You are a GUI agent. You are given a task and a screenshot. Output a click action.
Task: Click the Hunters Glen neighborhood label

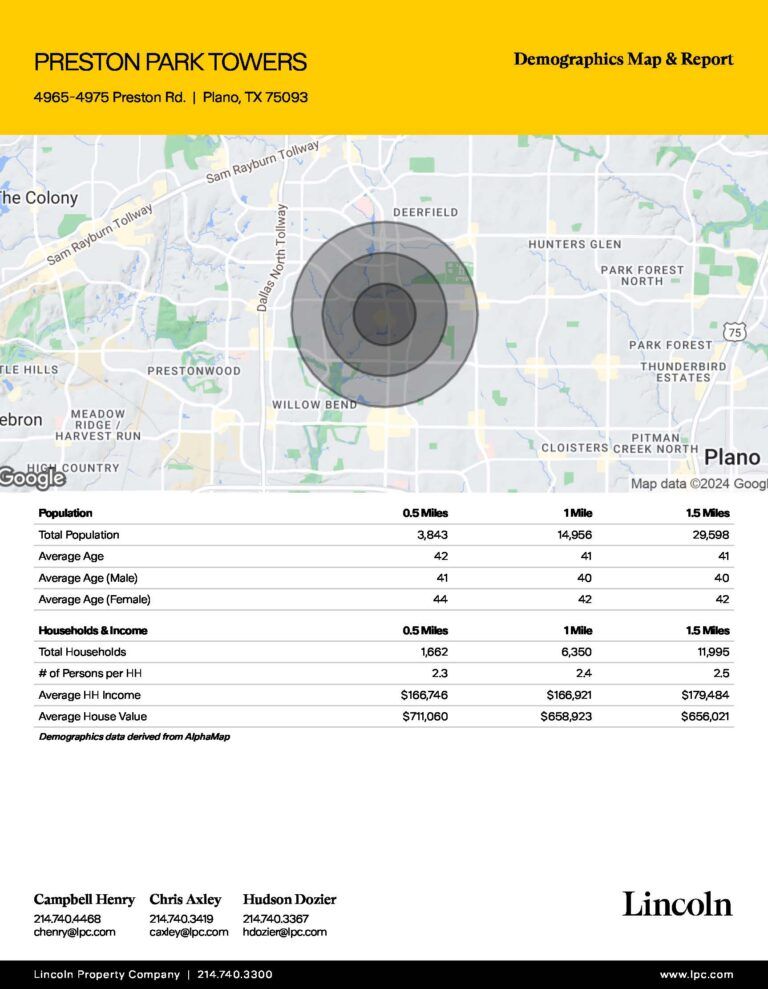pyautogui.click(x=574, y=245)
